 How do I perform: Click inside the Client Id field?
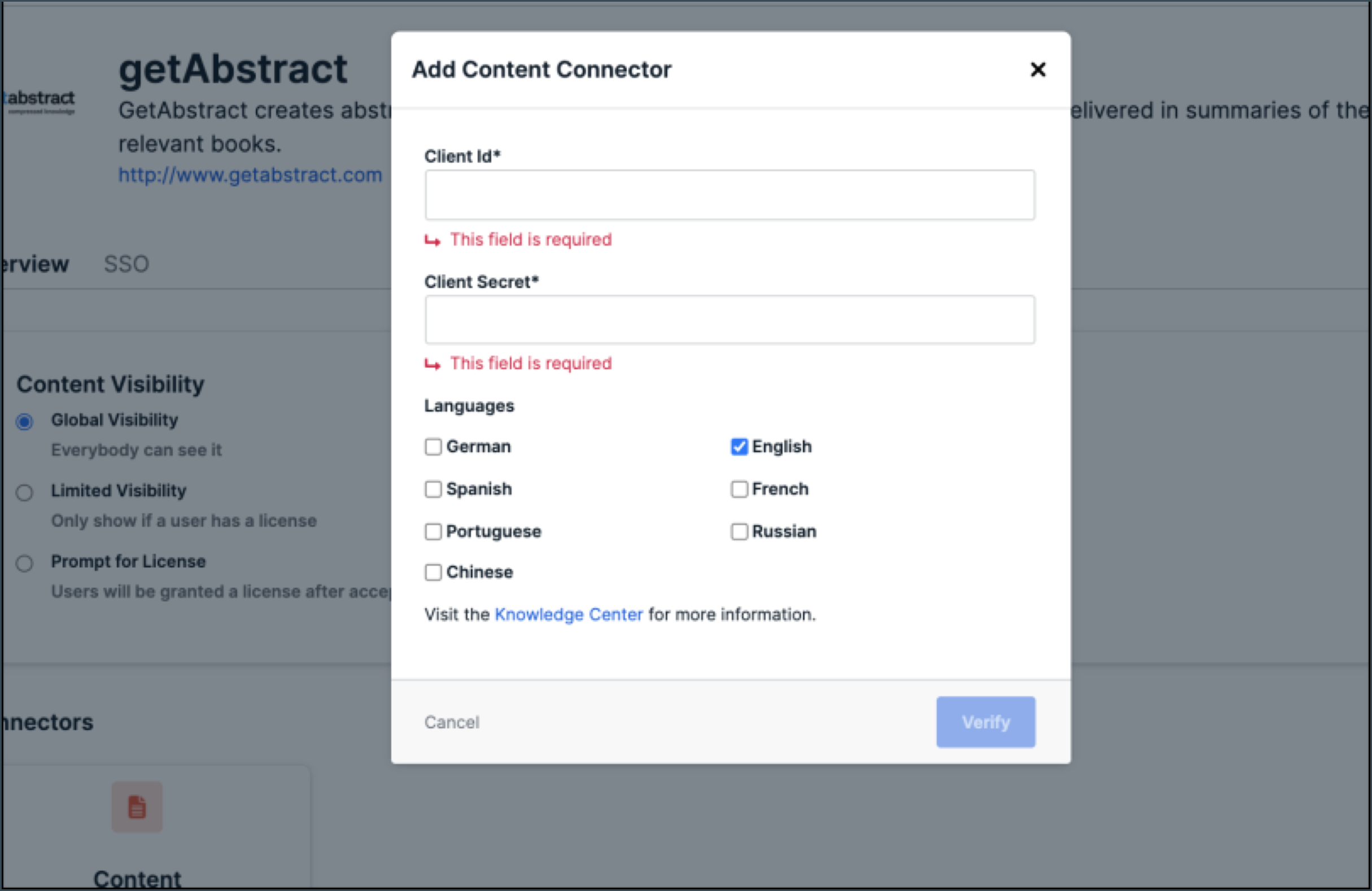[x=729, y=195]
